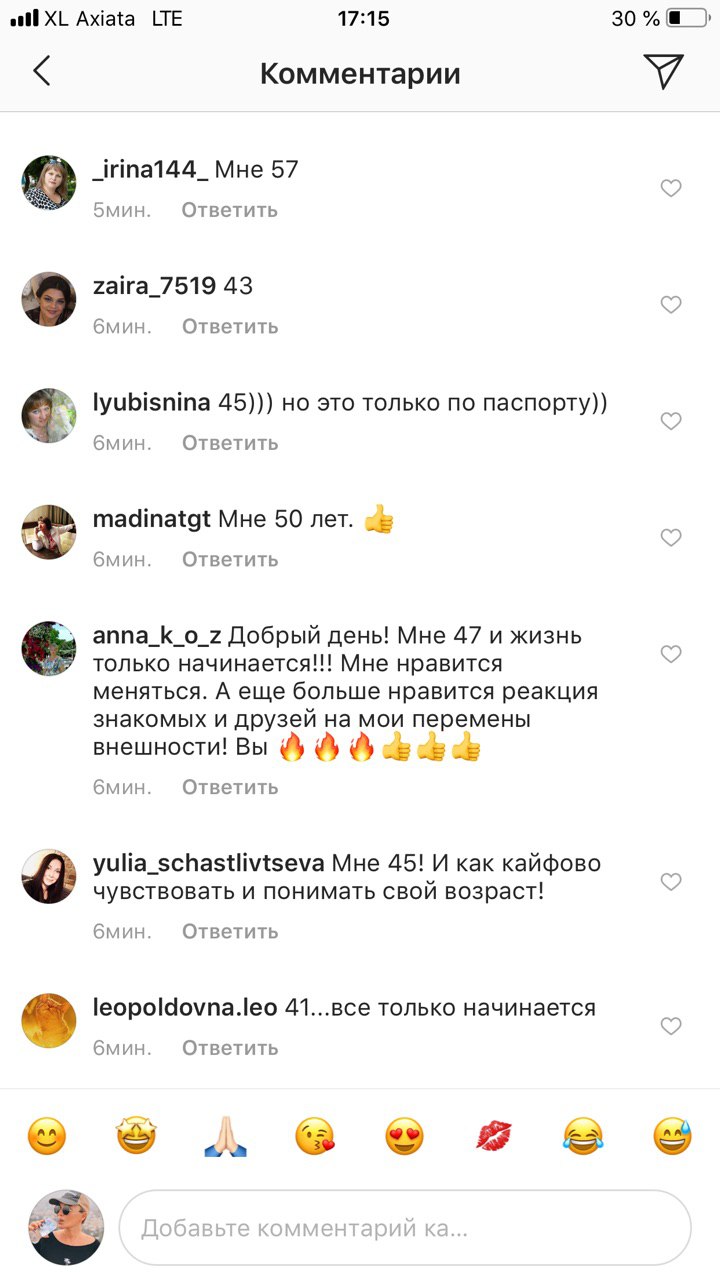Image resolution: width=720 pixels, height=1280 pixels.
Task: View _irina144_'s avatar thumbnail
Action: click(x=49, y=183)
